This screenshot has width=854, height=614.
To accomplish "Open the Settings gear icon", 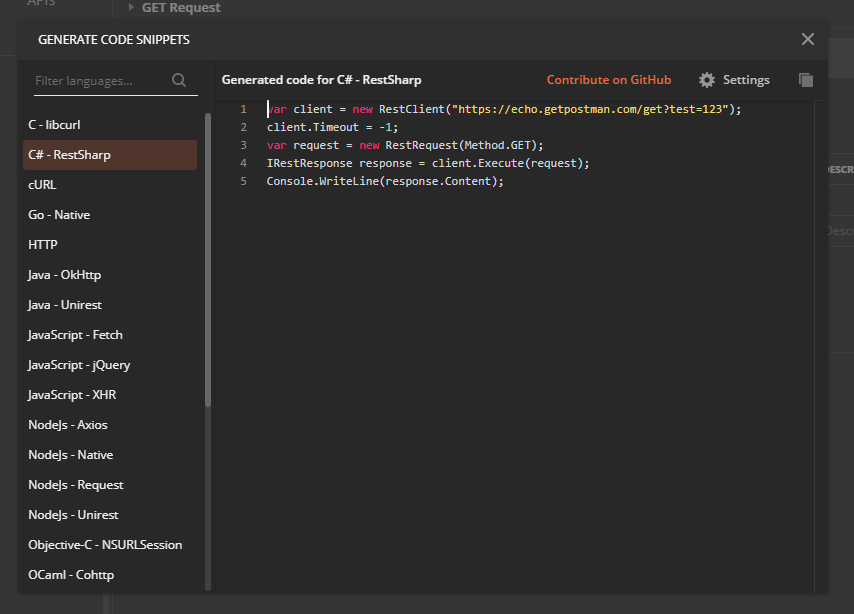I will [x=706, y=80].
